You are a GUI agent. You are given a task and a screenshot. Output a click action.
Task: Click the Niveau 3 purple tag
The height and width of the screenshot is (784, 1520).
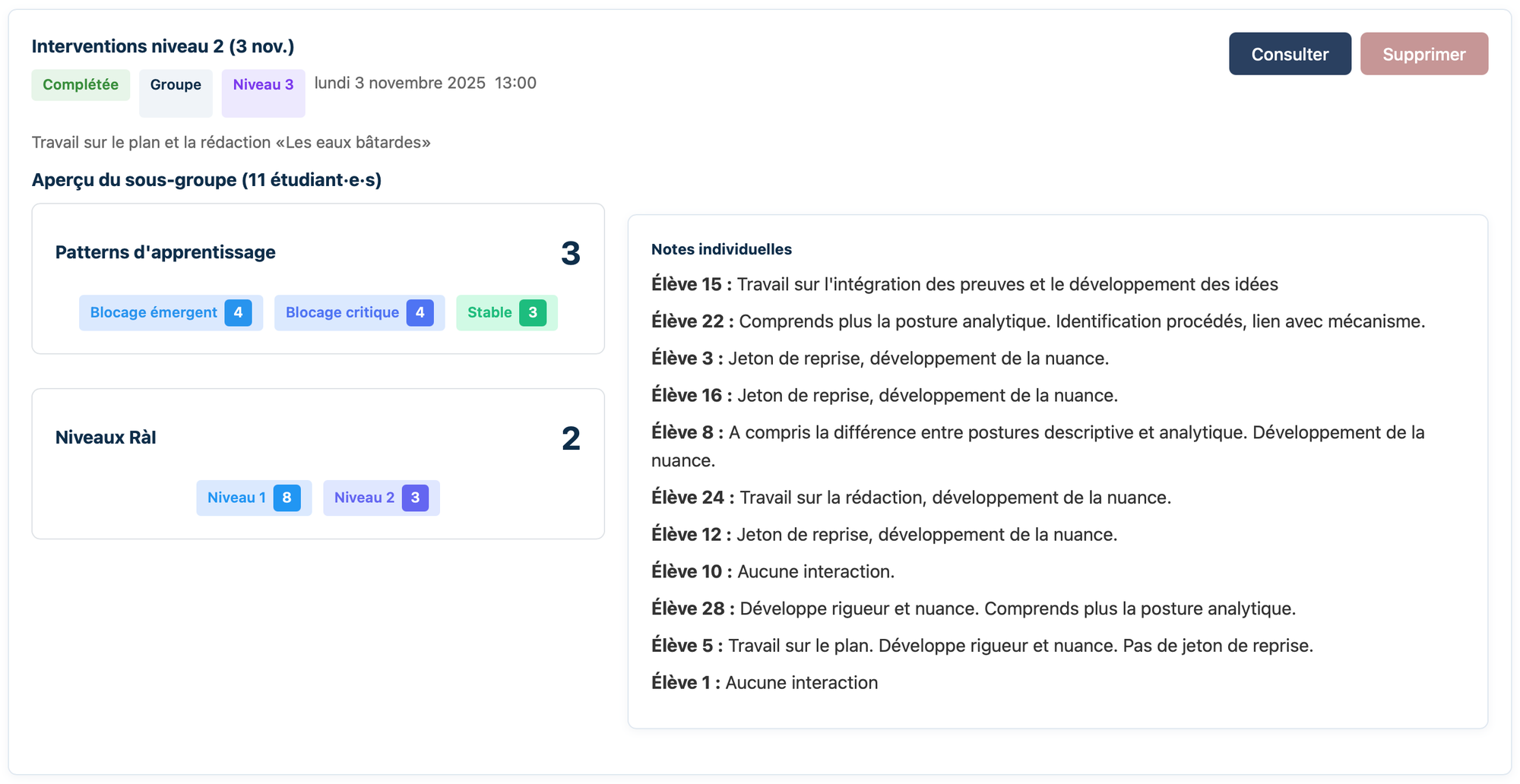click(263, 85)
